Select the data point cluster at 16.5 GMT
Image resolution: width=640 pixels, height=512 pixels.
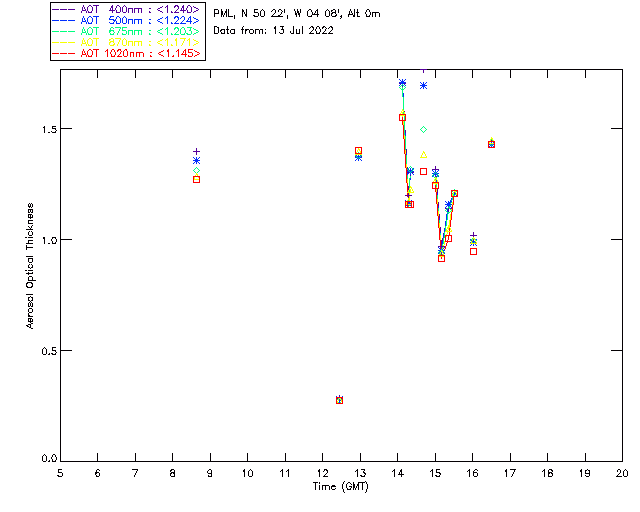pyautogui.click(x=491, y=143)
